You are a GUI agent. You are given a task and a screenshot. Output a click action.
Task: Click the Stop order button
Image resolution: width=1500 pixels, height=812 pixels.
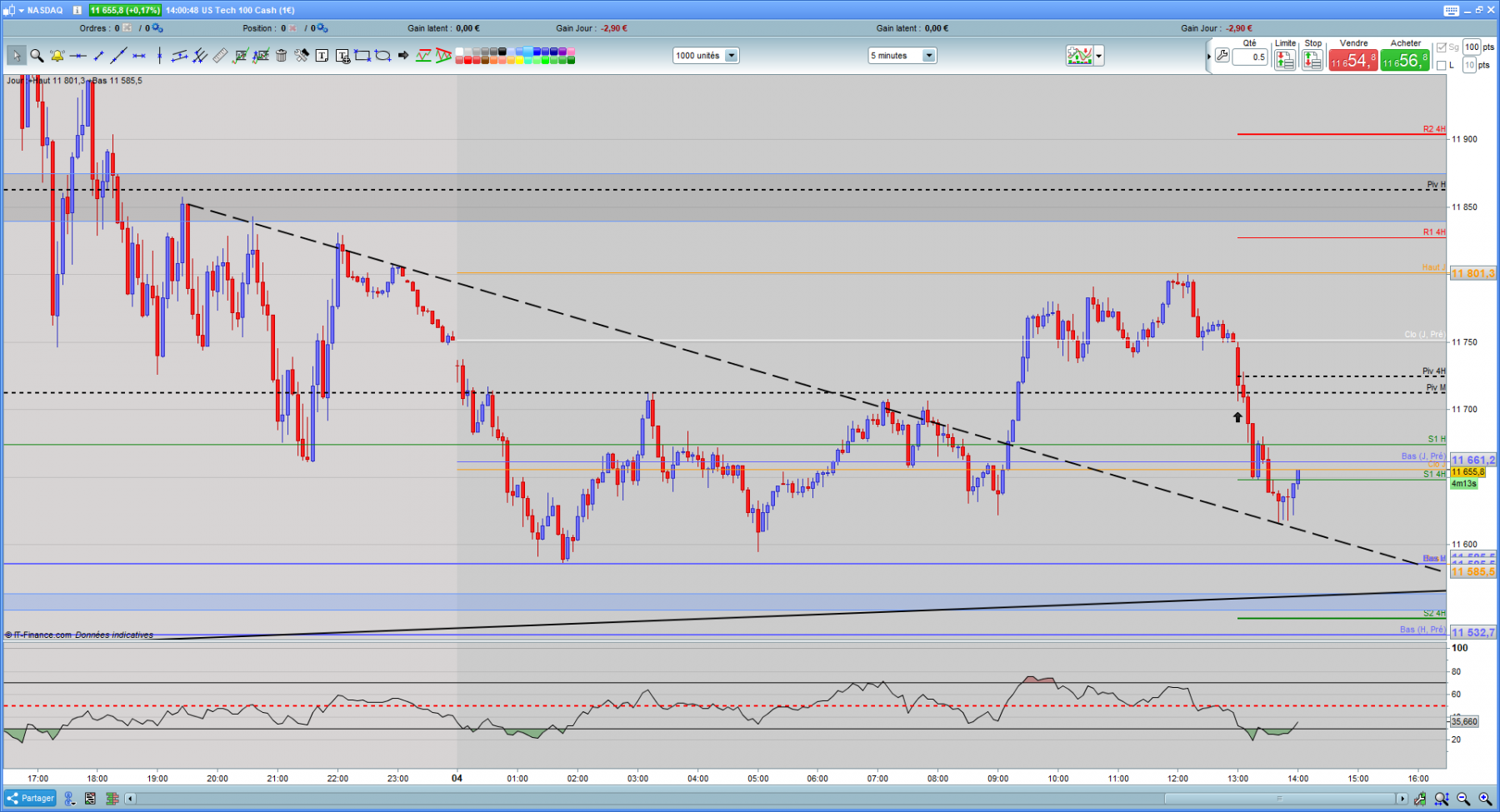1312,60
